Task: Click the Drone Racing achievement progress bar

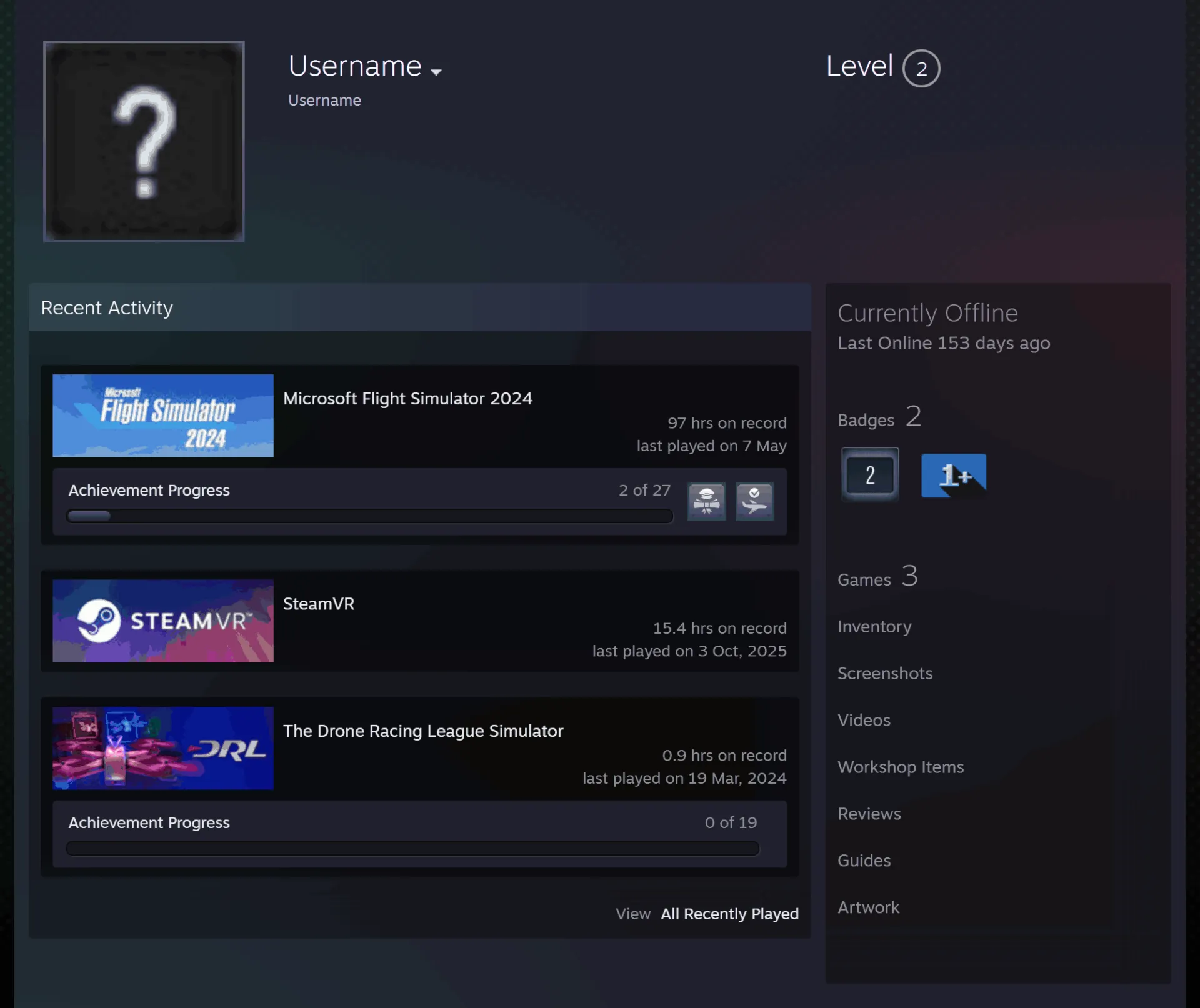Action: [412, 848]
